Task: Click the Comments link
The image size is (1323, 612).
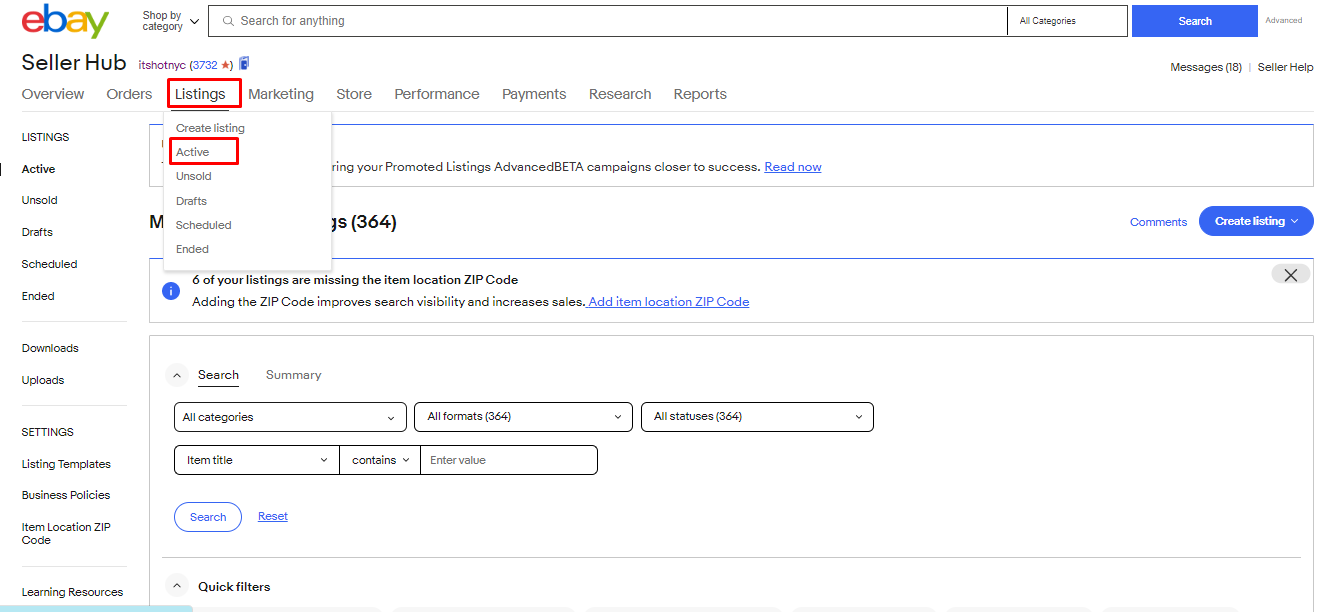Action: pos(1158,222)
